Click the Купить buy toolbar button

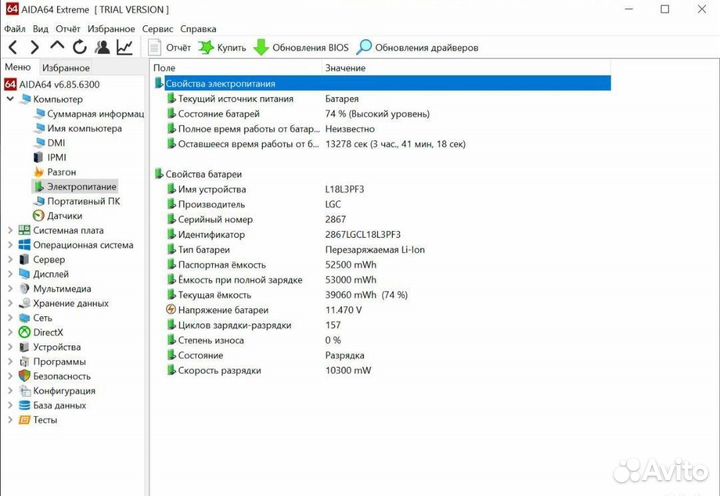pyautogui.click(x=222, y=47)
